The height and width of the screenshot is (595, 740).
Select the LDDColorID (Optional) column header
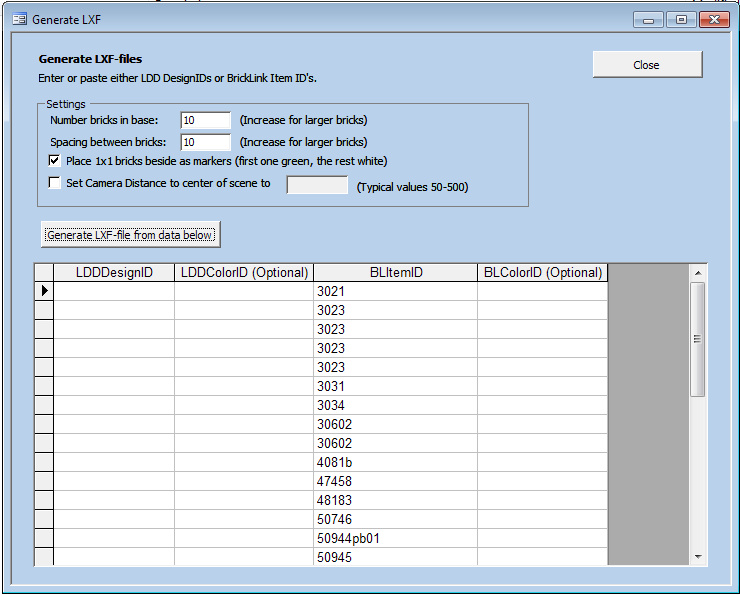click(x=244, y=272)
